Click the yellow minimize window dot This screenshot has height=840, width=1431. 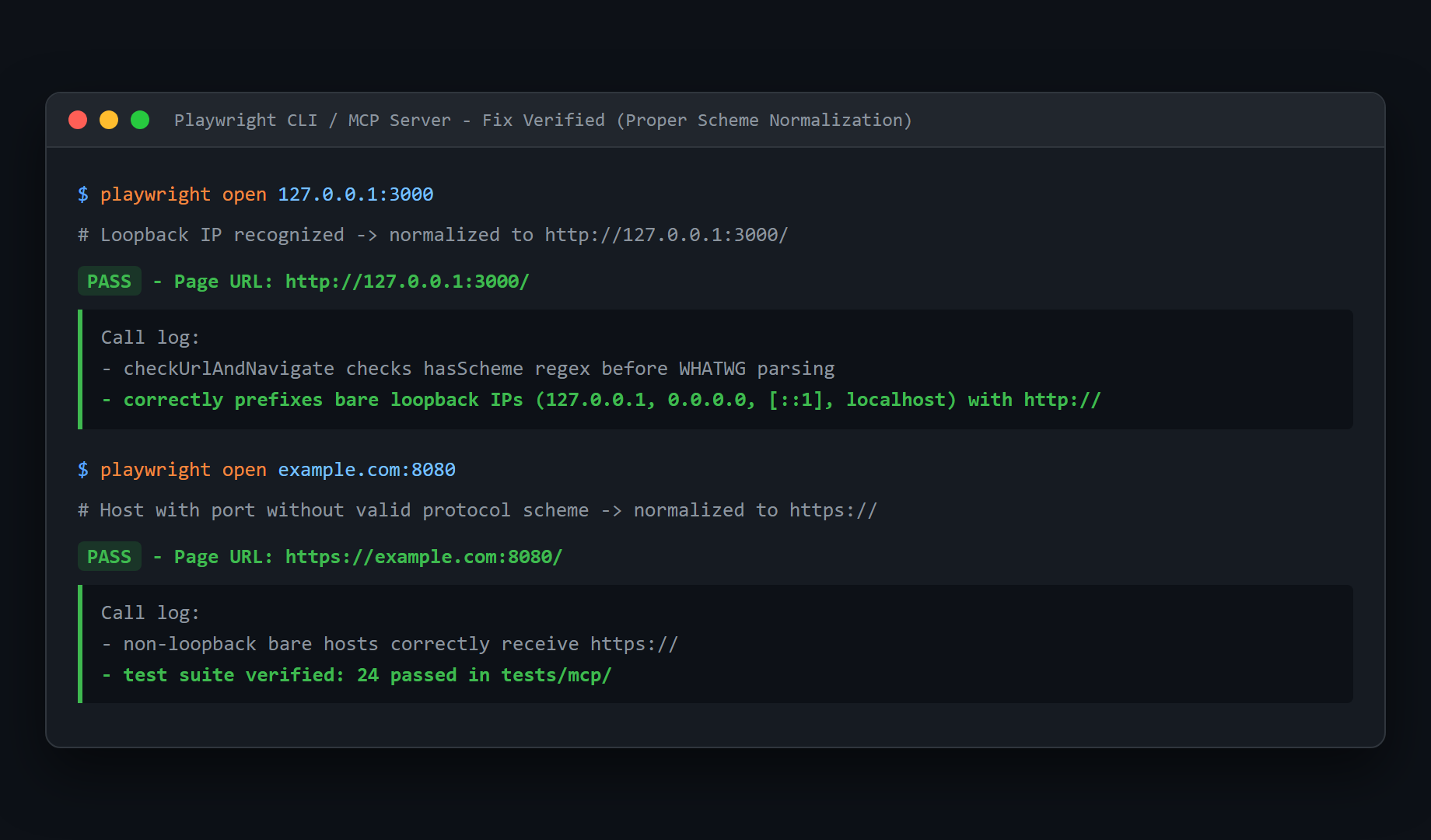point(109,120)
